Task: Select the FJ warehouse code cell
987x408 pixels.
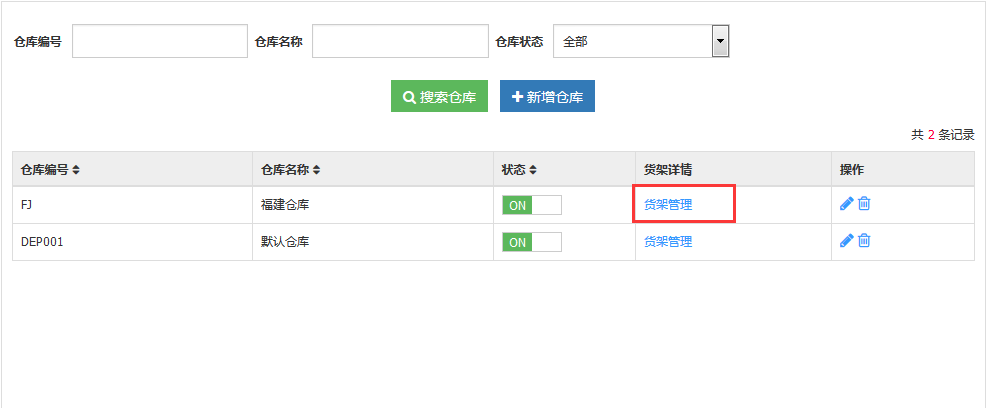Action: 27,204
